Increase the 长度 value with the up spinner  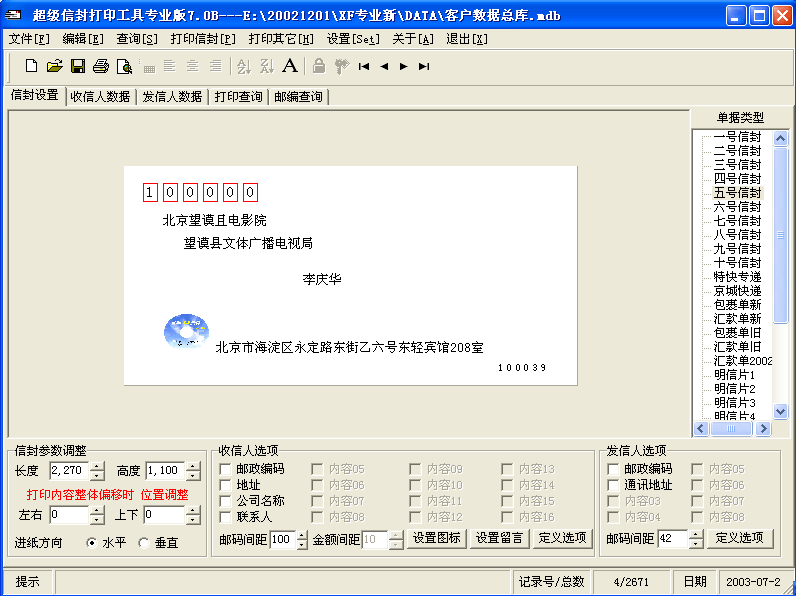point(97,466)
